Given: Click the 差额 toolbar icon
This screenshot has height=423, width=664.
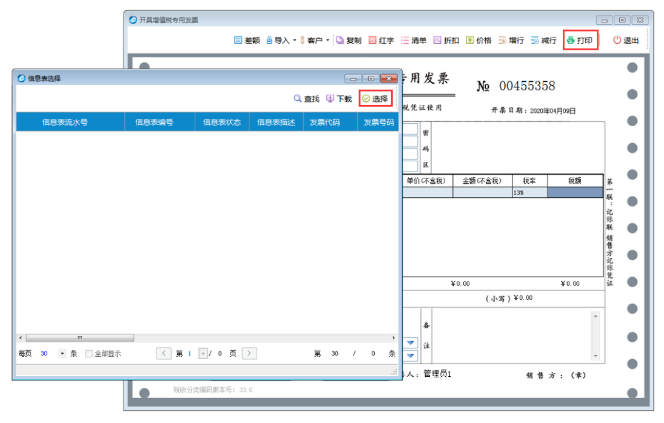Looking at the screenshot, I should 246,41.
